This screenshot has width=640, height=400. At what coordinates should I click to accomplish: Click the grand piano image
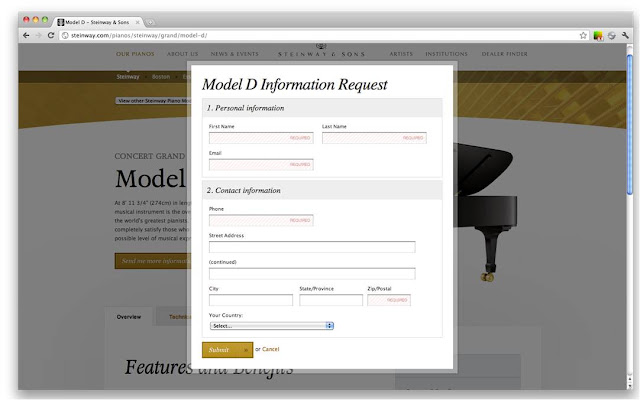[x=486, y=210]
